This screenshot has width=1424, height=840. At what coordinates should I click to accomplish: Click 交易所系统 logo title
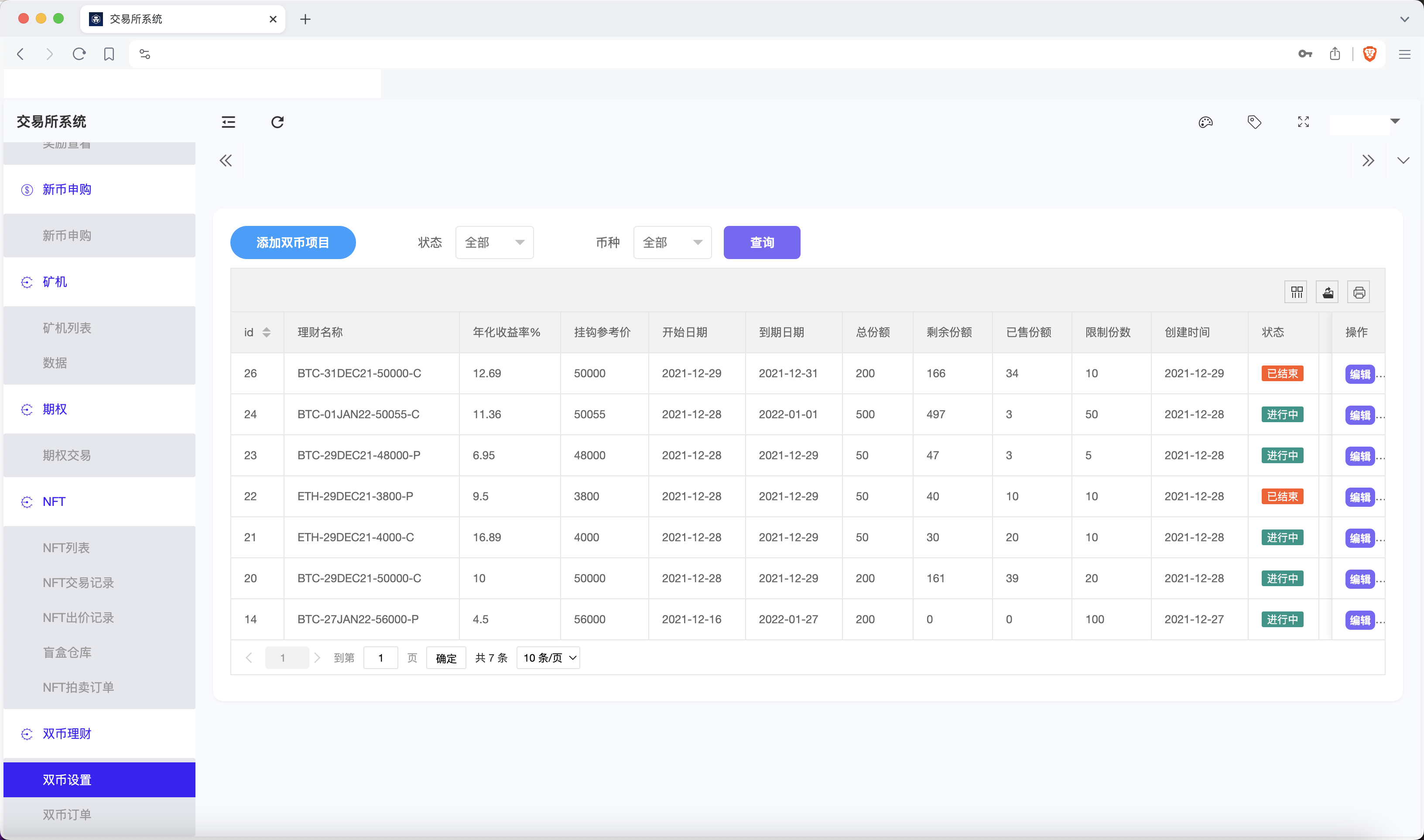coord(51,122)
